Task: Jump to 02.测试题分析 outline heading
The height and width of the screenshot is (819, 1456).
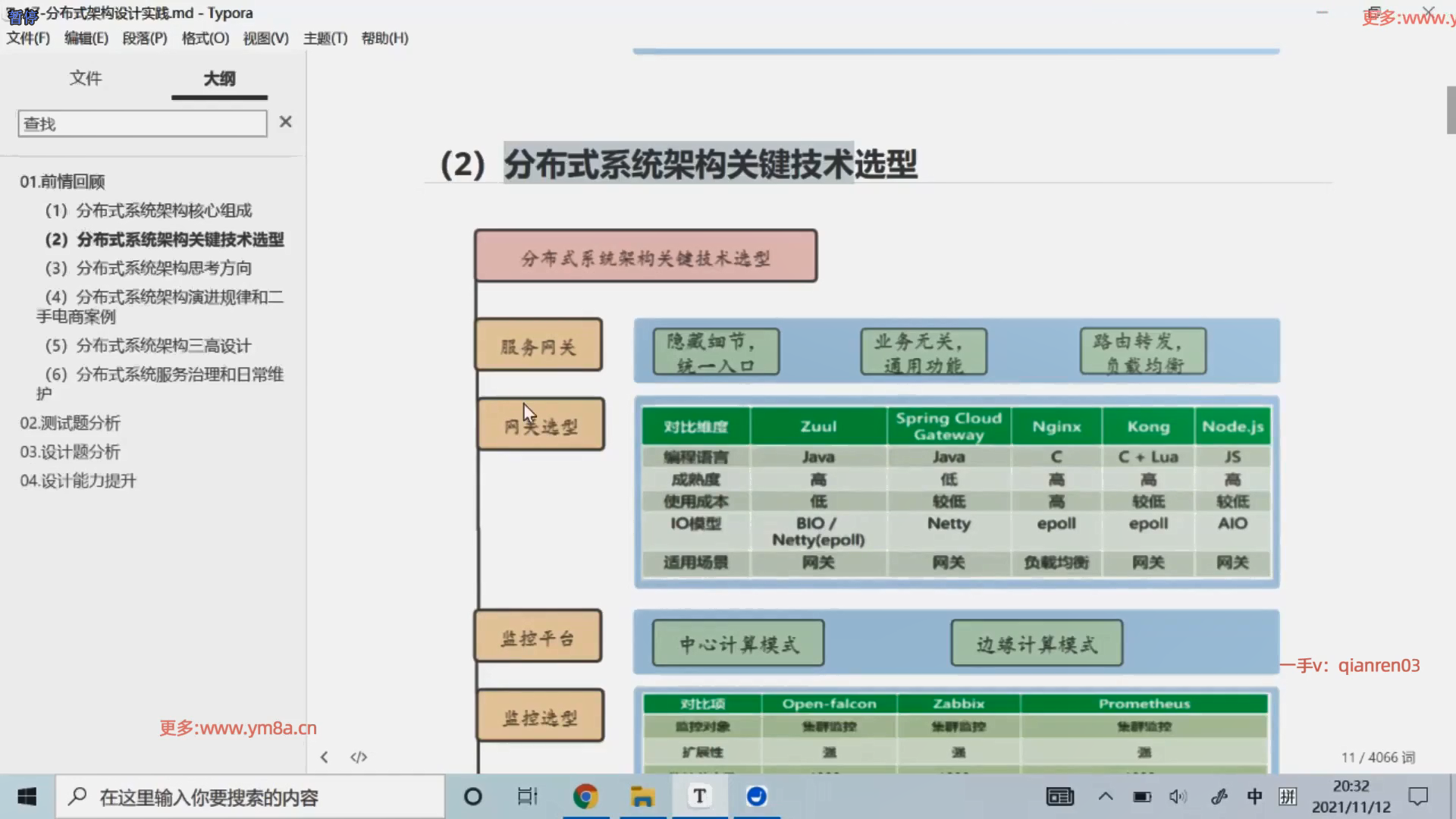Action: (x=71, y=423)
